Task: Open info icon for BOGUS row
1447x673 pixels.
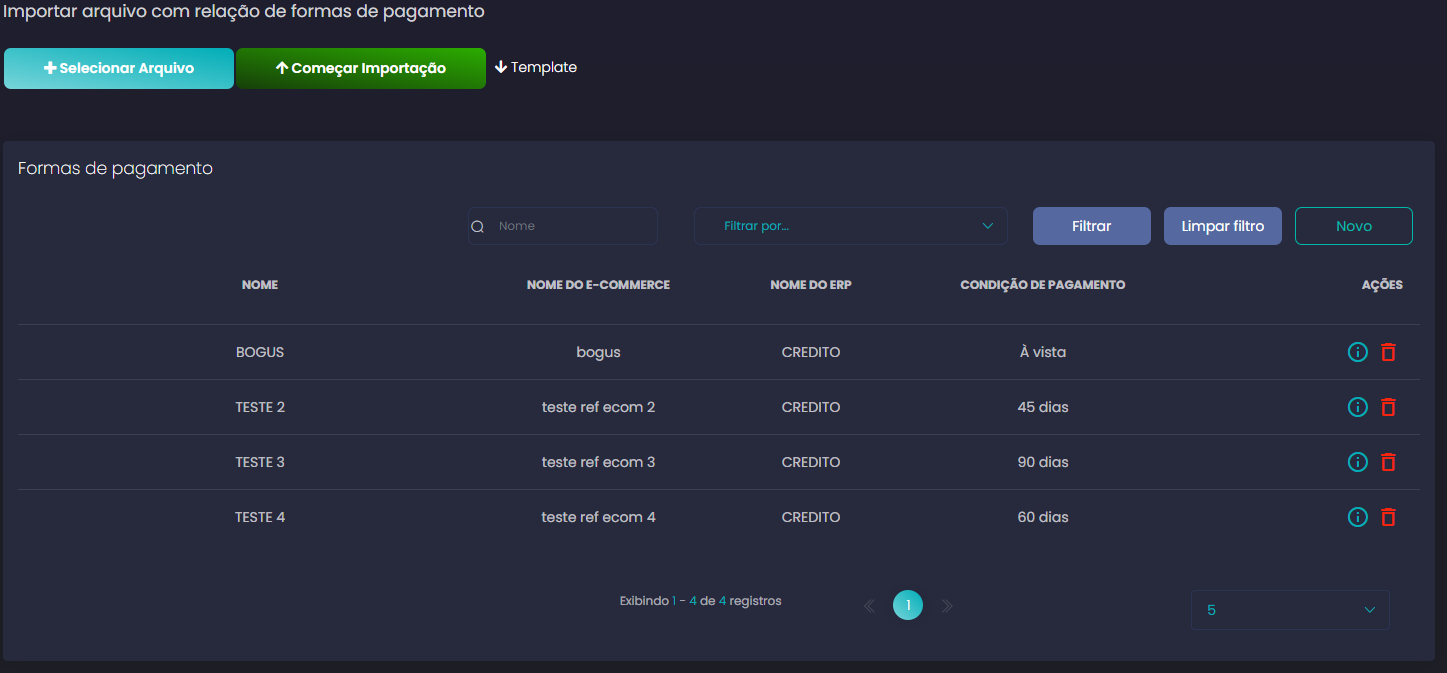Action: (1358, 352)
